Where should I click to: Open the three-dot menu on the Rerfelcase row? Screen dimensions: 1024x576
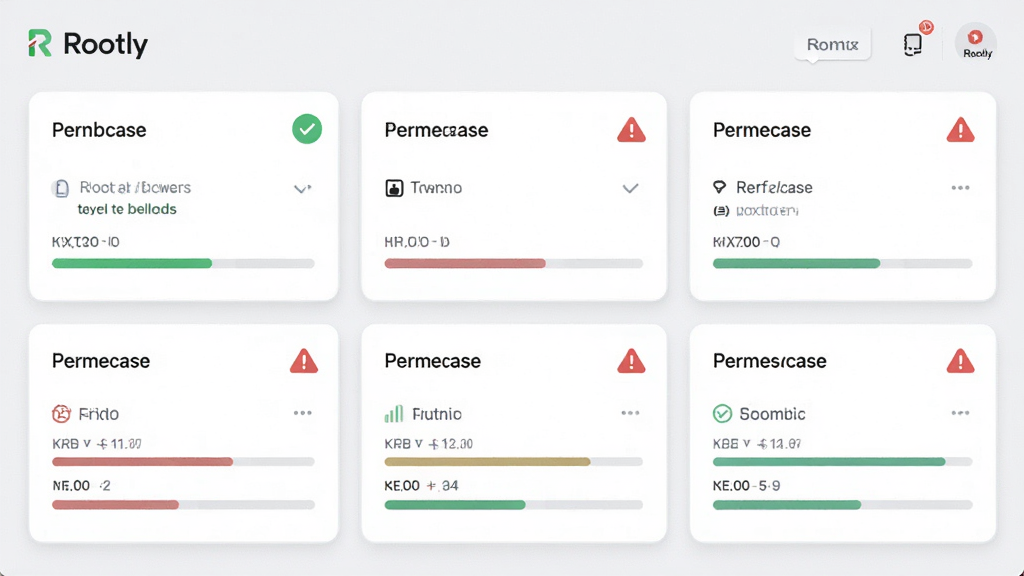click(960, 188)
